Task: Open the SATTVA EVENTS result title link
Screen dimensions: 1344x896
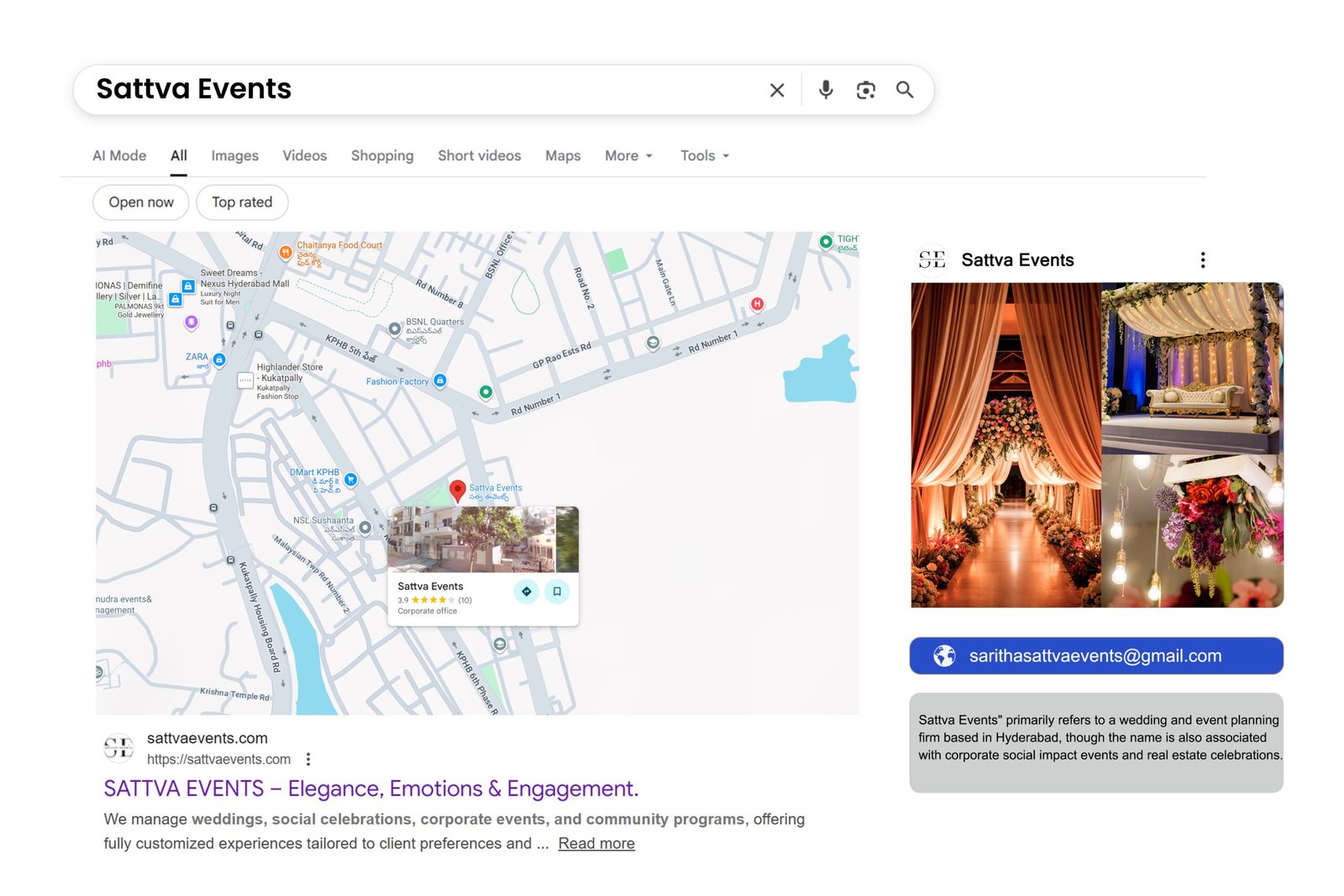Action: [370, 789]
